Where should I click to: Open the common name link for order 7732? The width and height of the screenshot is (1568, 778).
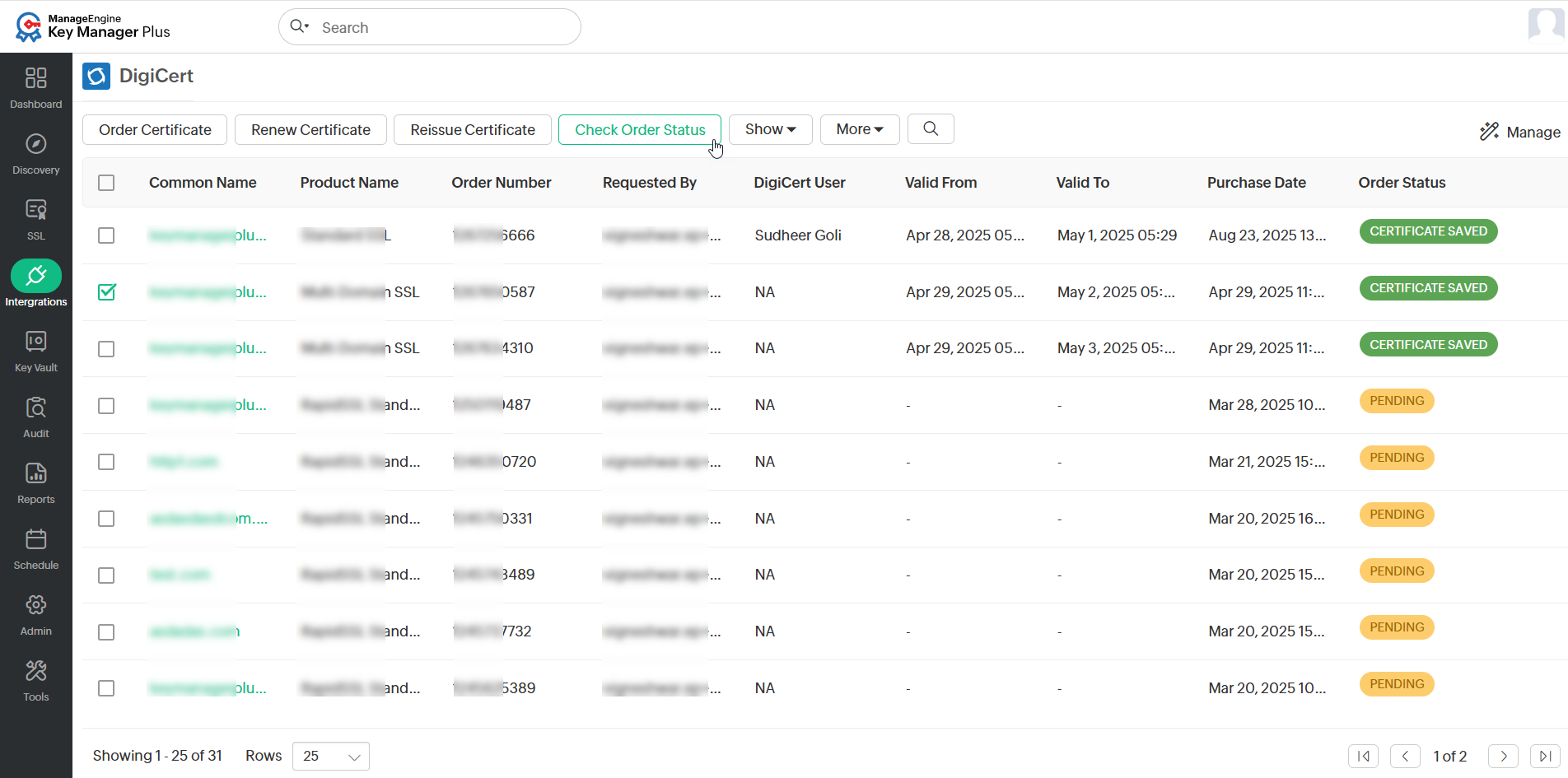pos(194,631)
